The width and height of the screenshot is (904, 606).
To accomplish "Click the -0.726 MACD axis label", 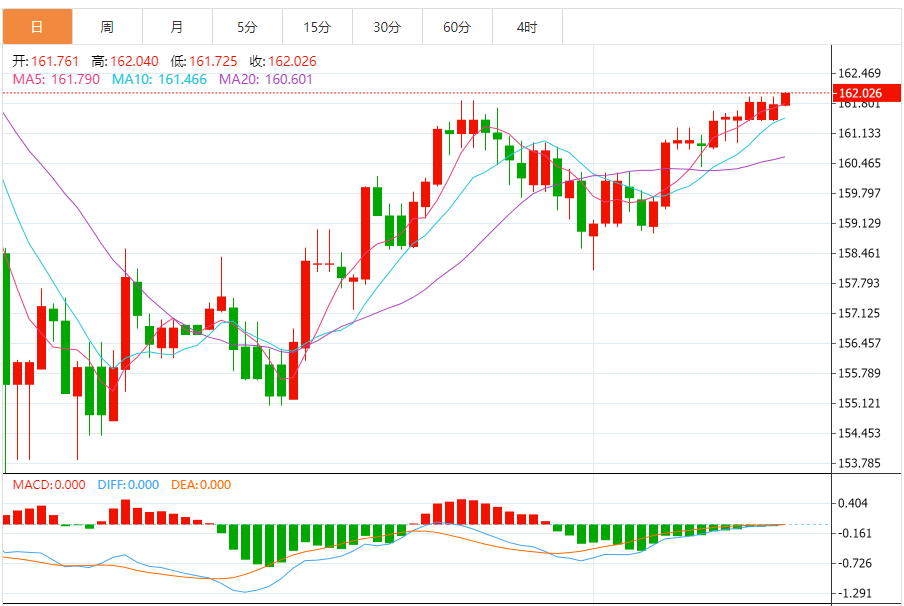I will (855, 563).
